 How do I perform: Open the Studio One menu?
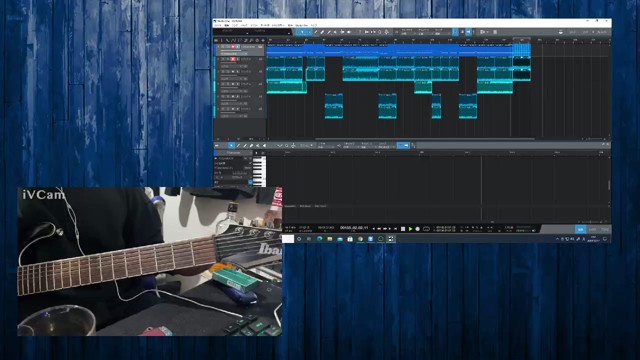tap(301, 25)
